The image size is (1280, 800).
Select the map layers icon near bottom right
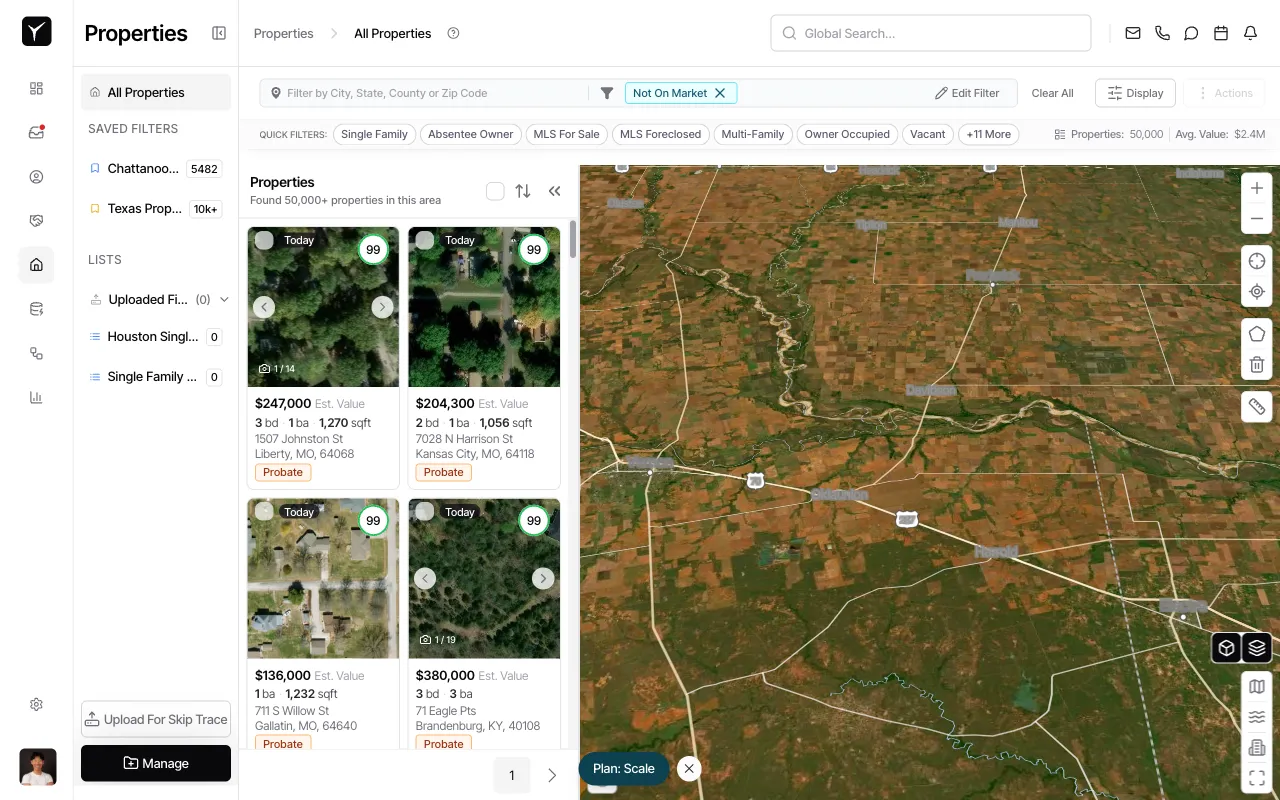pos(1257,647)
